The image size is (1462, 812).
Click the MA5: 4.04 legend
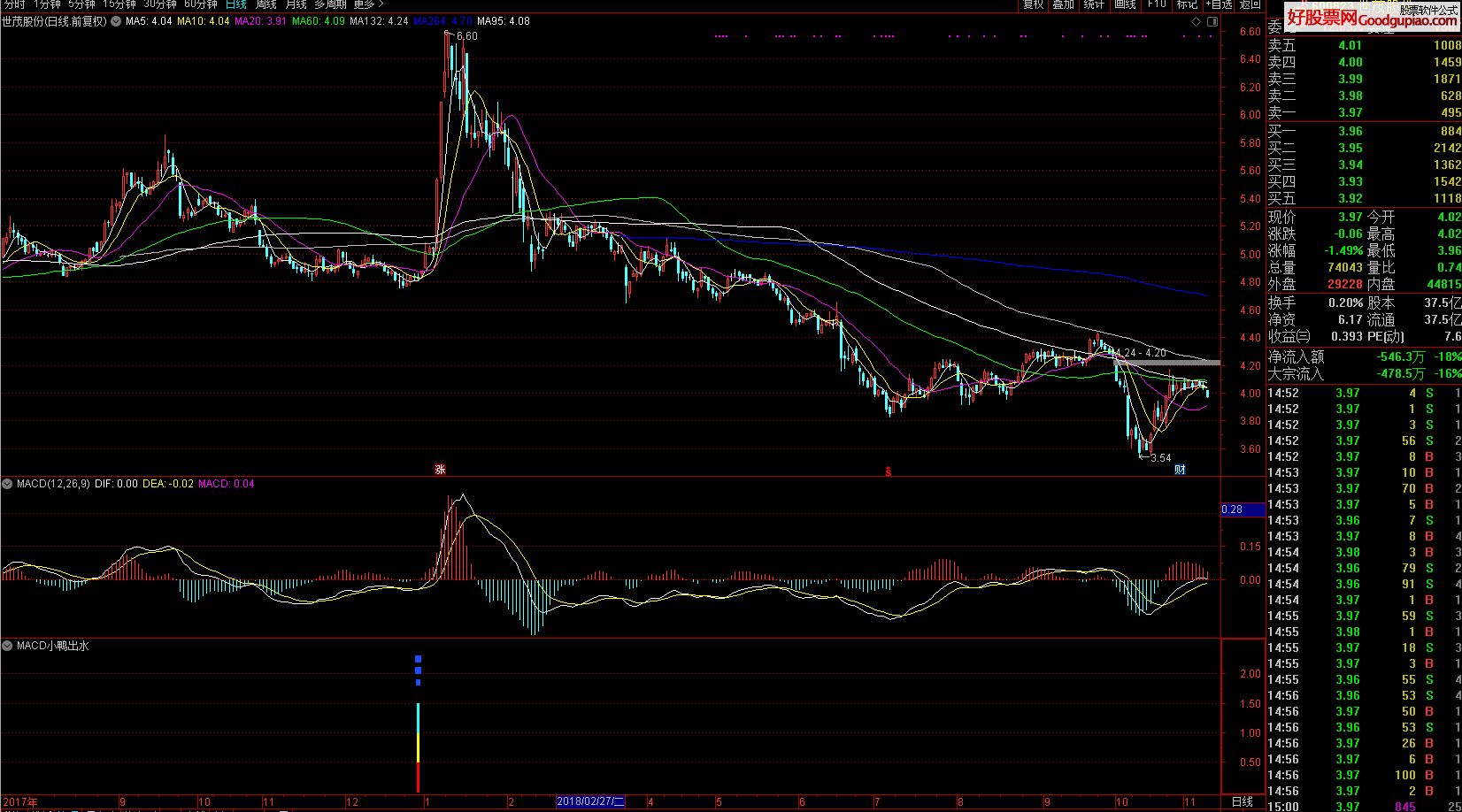[x=149, y=20]
